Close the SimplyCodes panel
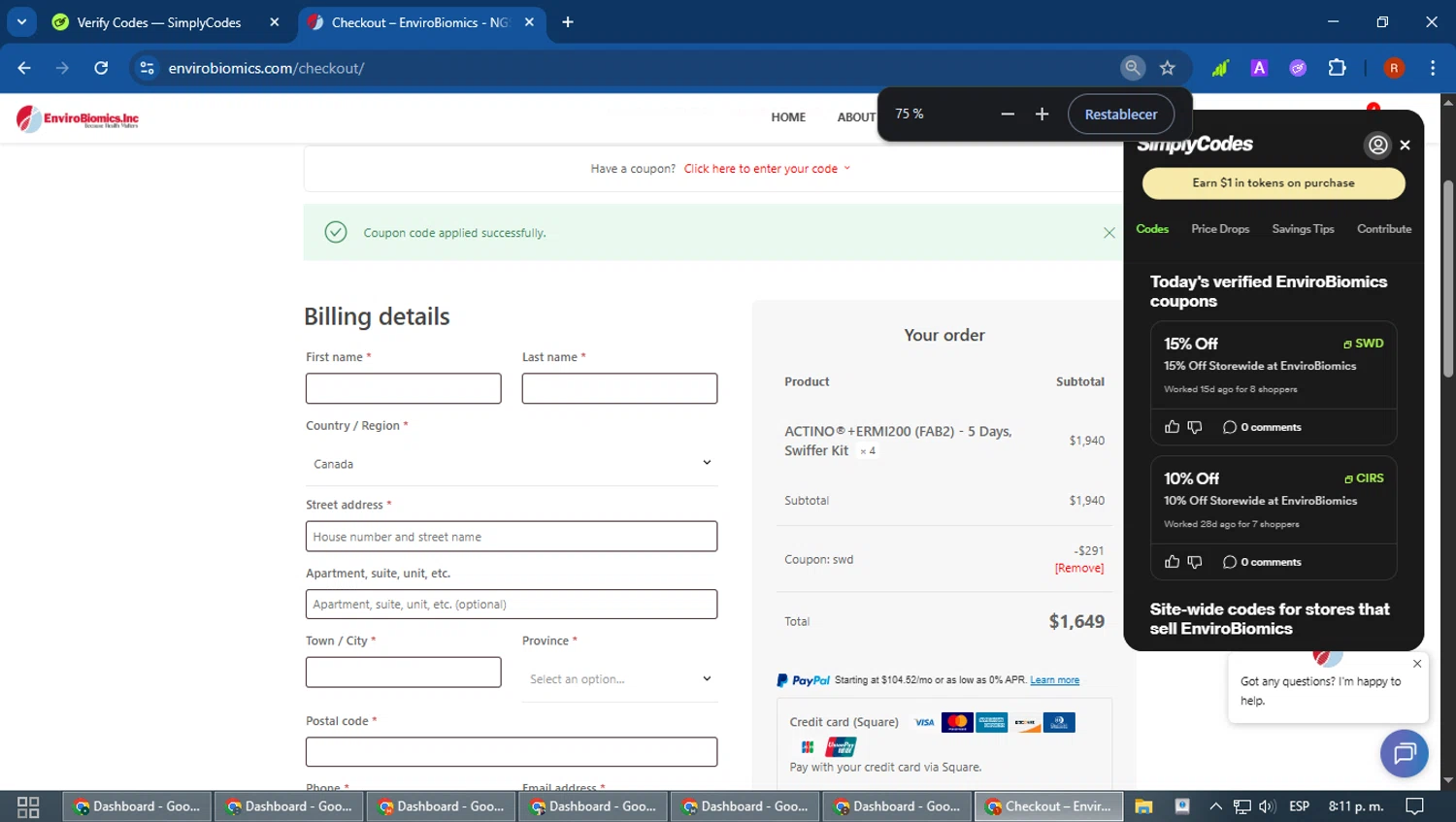Image resolution: width=1456 pixels, height=822 pixels. pyautogui.click(x=1405, y=145)
